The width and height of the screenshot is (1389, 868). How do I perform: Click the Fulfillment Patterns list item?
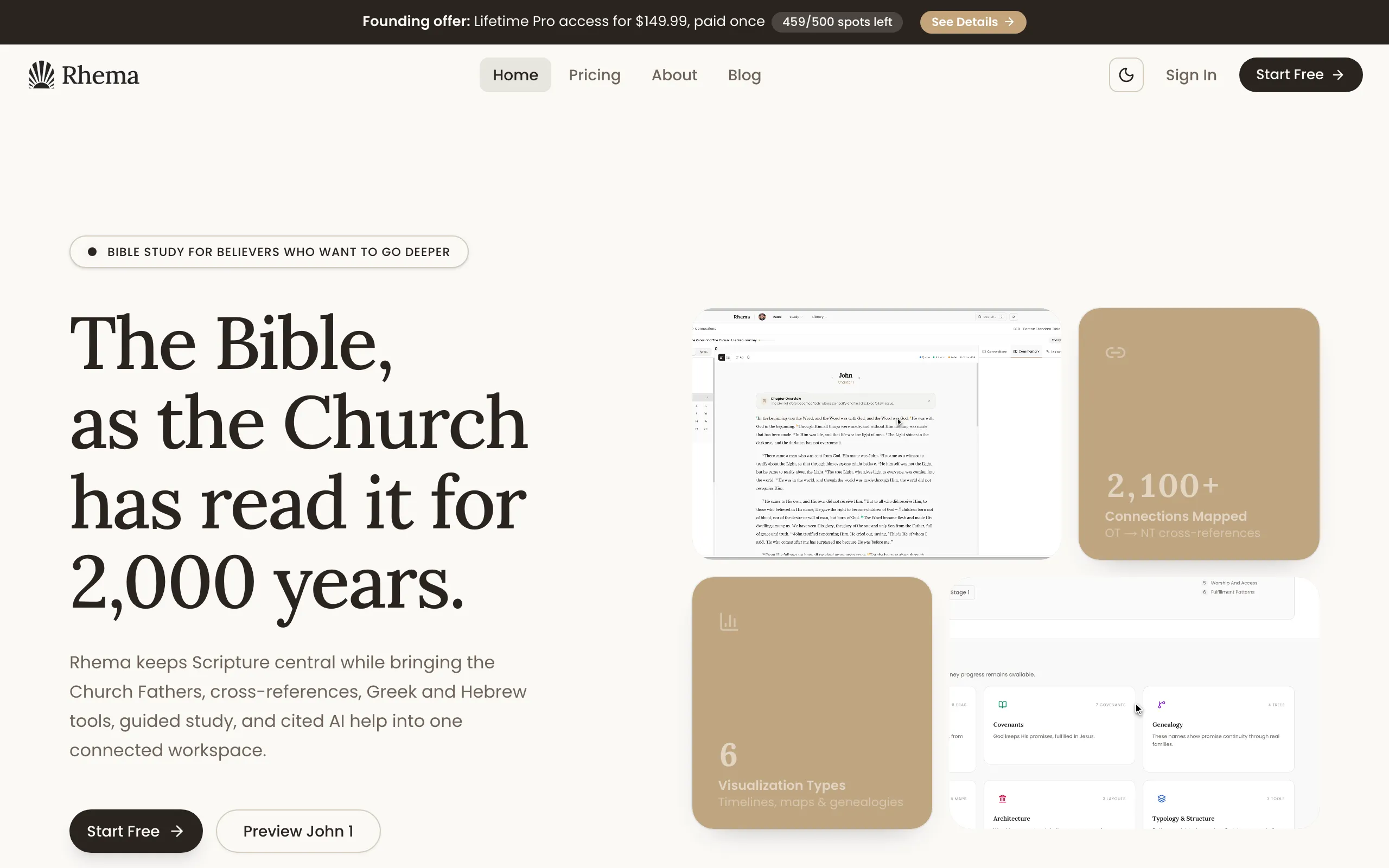click(x=1228, y=592)
